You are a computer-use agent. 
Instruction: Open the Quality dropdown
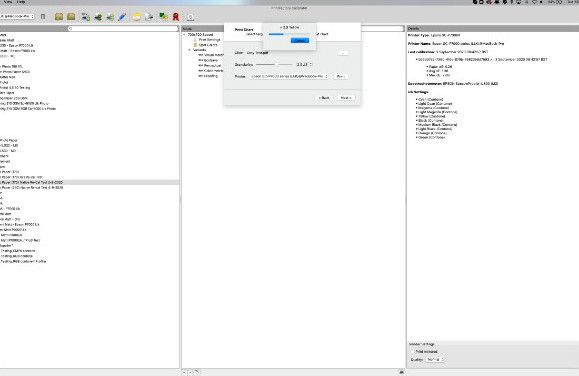pyautogui.click(x=435, y=359)
